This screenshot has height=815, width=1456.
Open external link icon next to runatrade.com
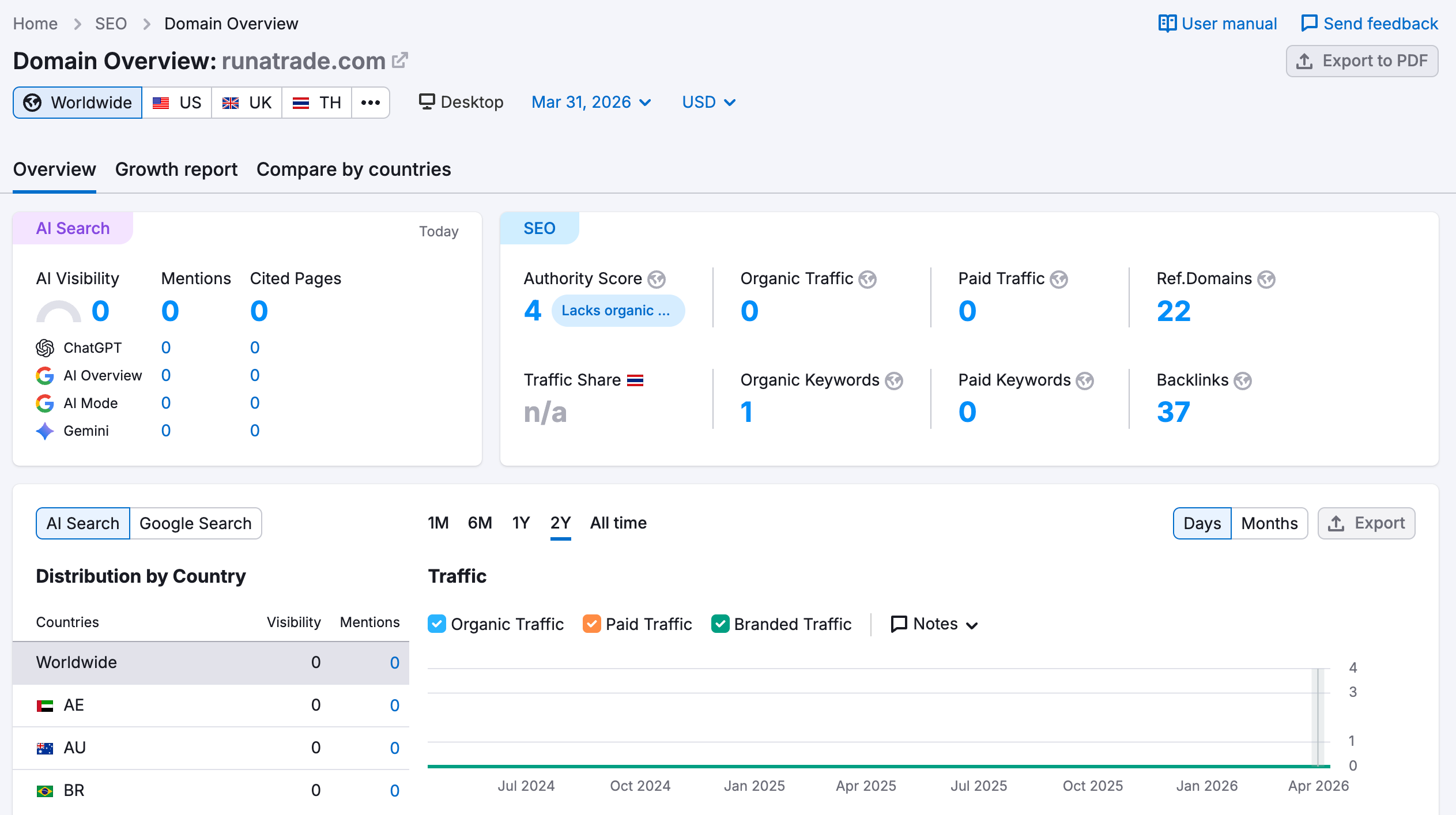[400, 61]
